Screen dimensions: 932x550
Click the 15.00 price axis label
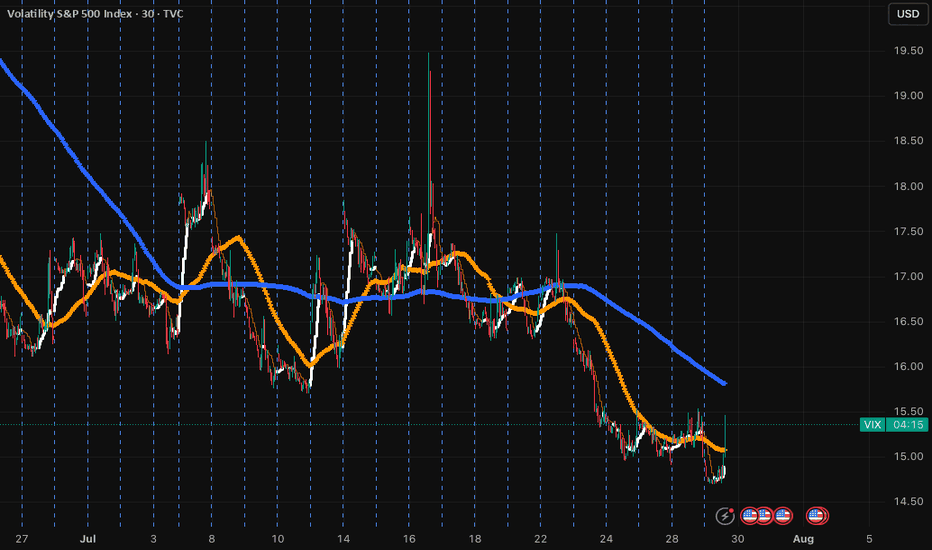[908, 457]
